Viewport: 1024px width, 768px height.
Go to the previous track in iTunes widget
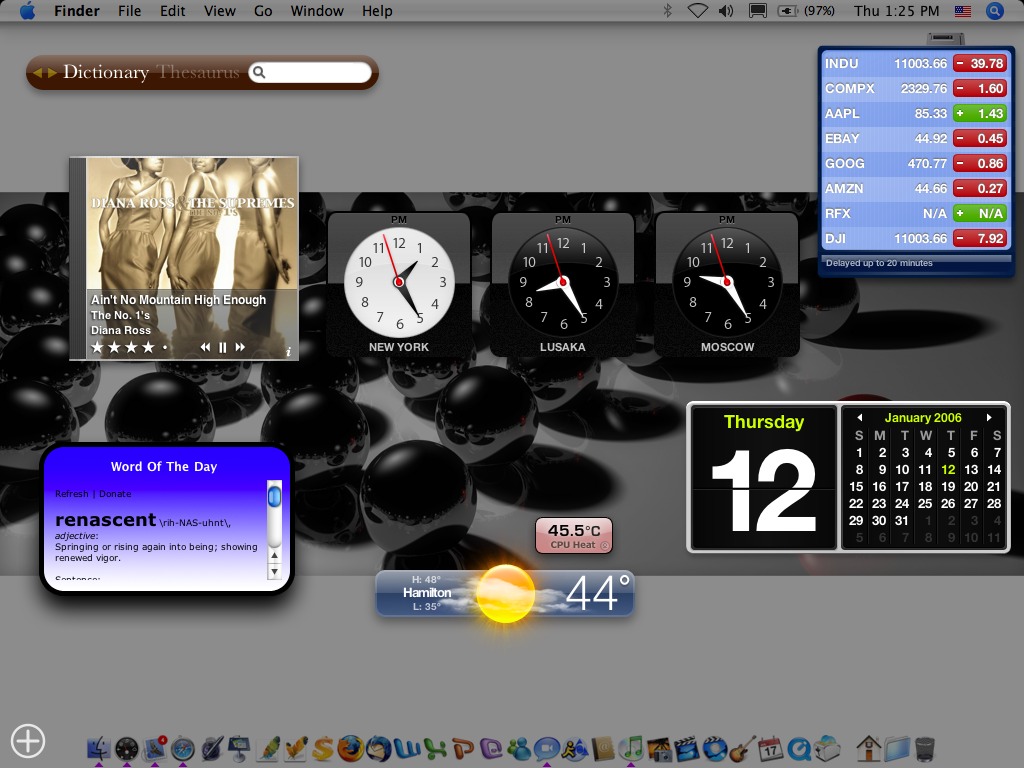(205, 347)
